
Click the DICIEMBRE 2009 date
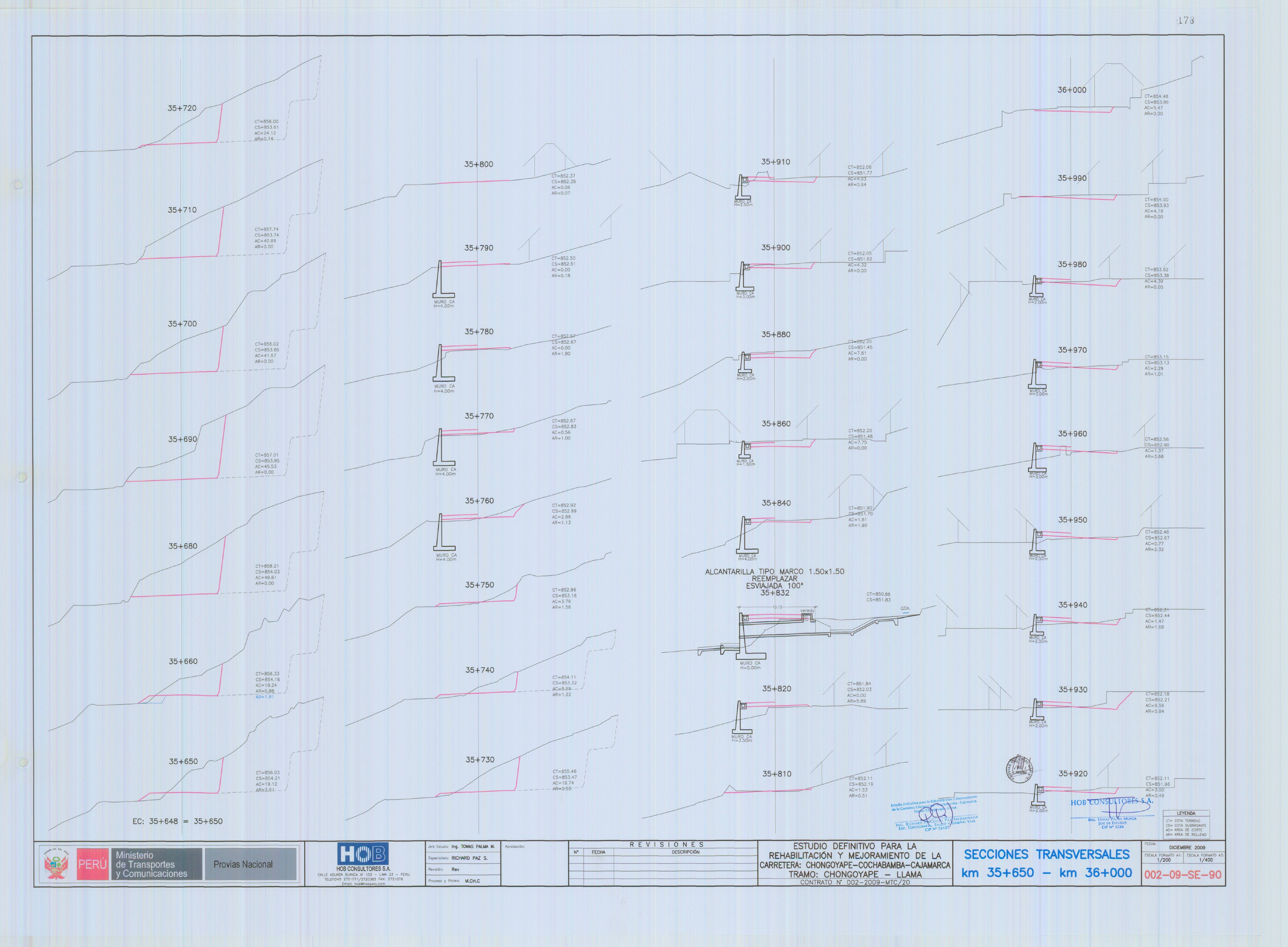[x=1187, y=847]
